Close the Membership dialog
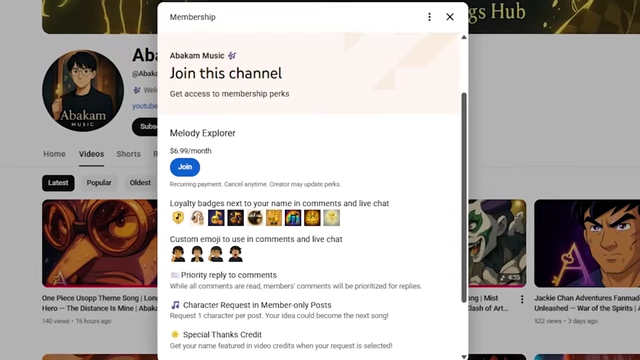Viewport: 640px width, 360px height. [x=450, y=17]
